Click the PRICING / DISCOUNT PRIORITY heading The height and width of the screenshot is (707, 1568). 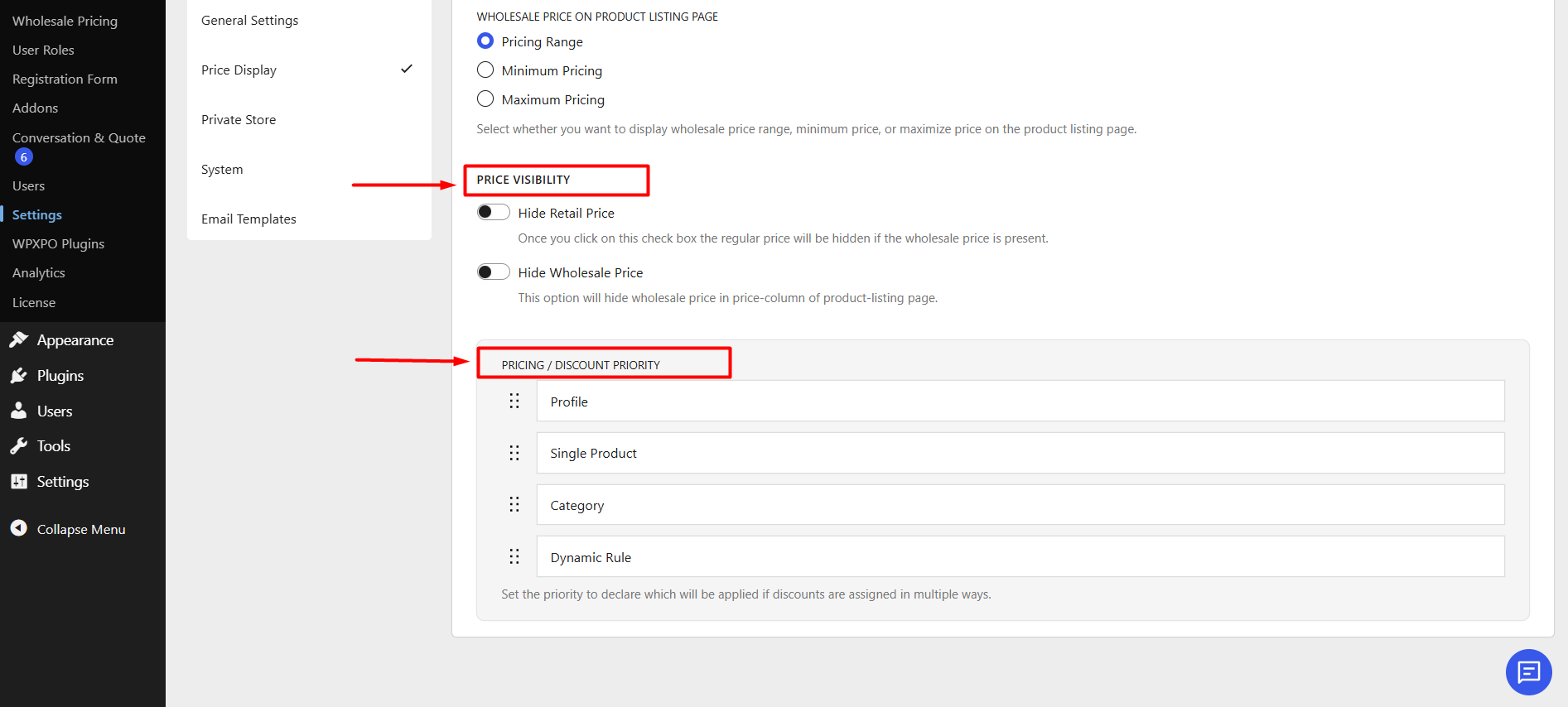coord(581,365)
